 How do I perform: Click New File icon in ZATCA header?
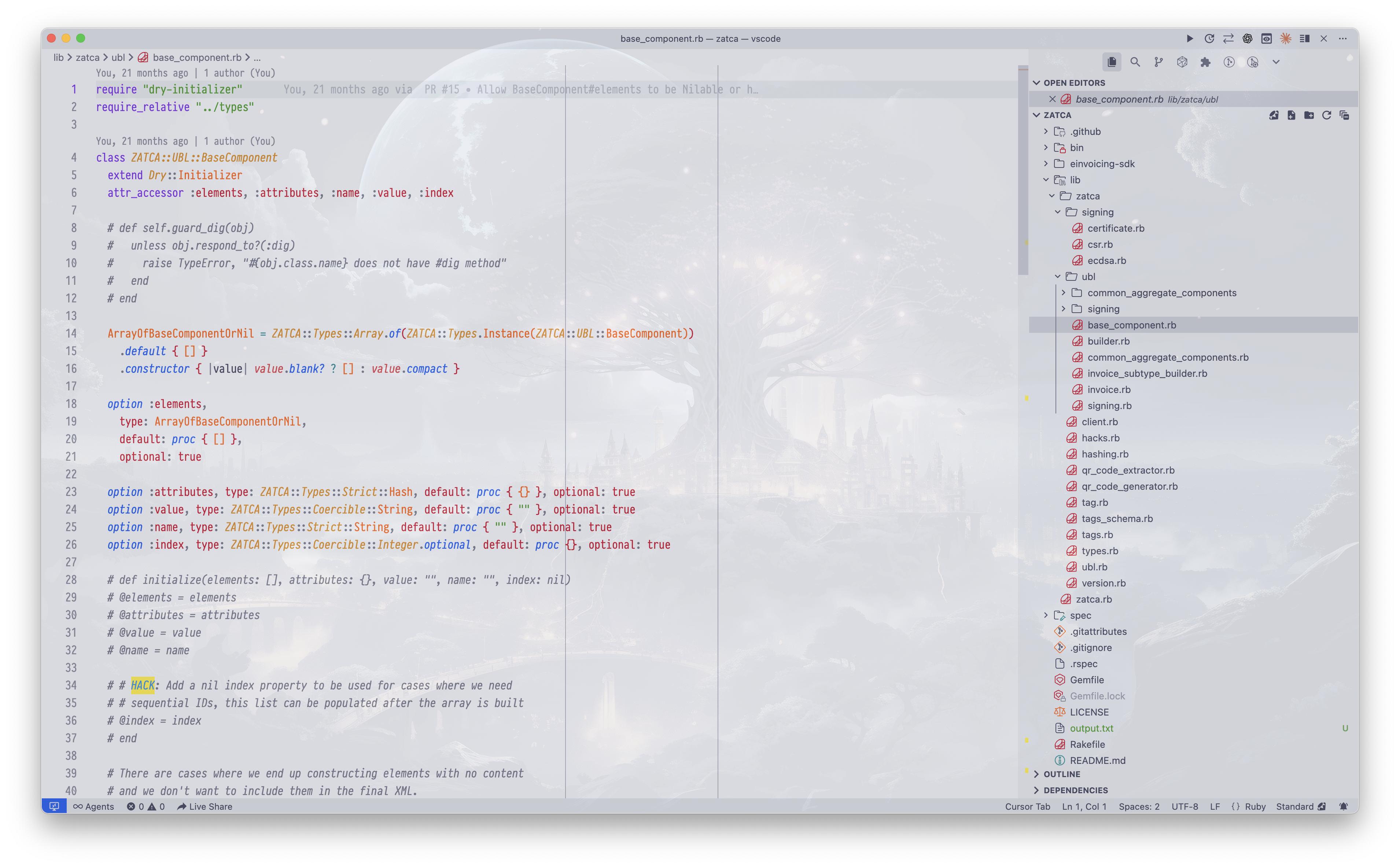[1292, 115]
